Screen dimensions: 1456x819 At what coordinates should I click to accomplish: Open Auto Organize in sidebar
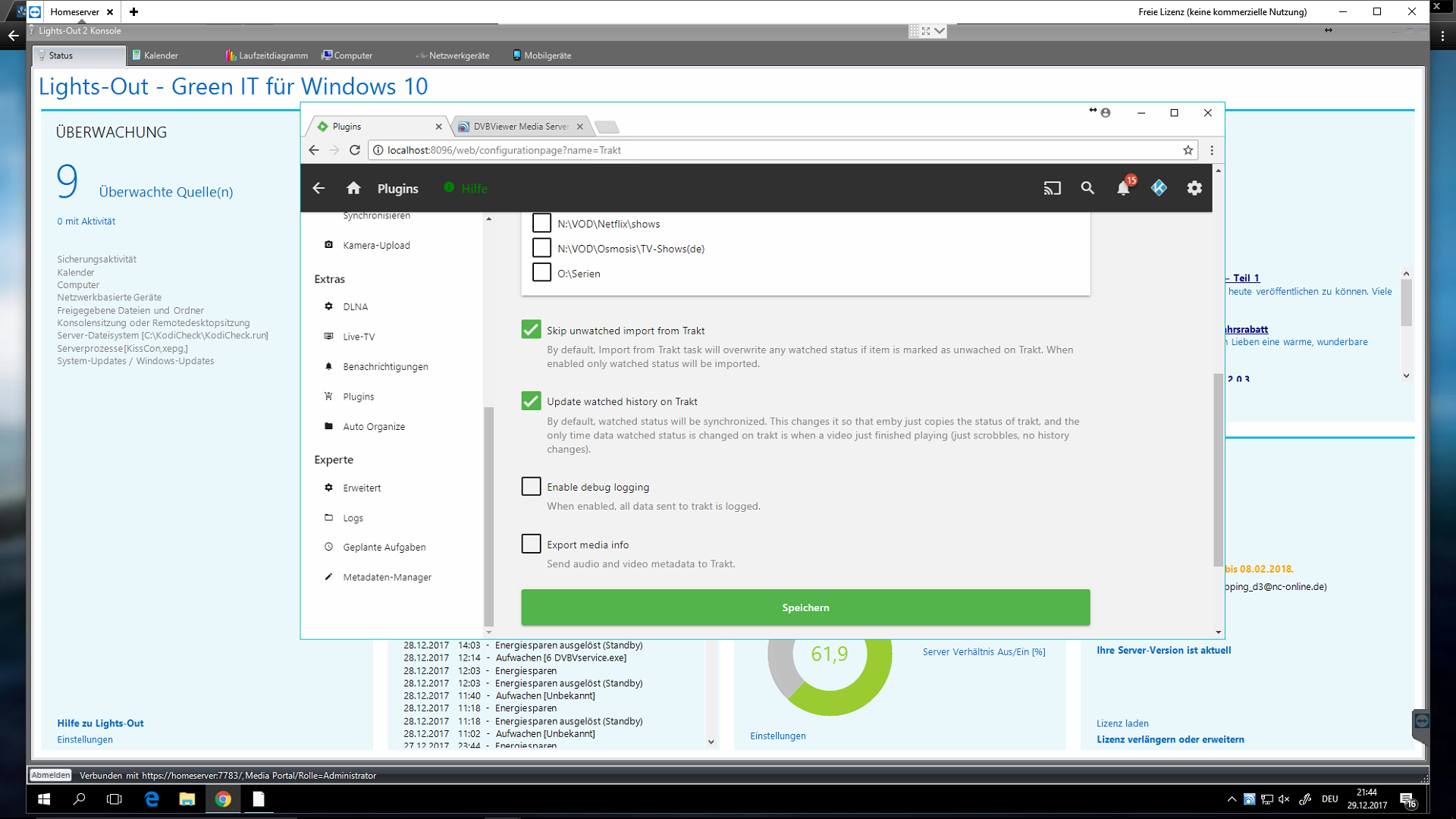click(x=373, y=426)
